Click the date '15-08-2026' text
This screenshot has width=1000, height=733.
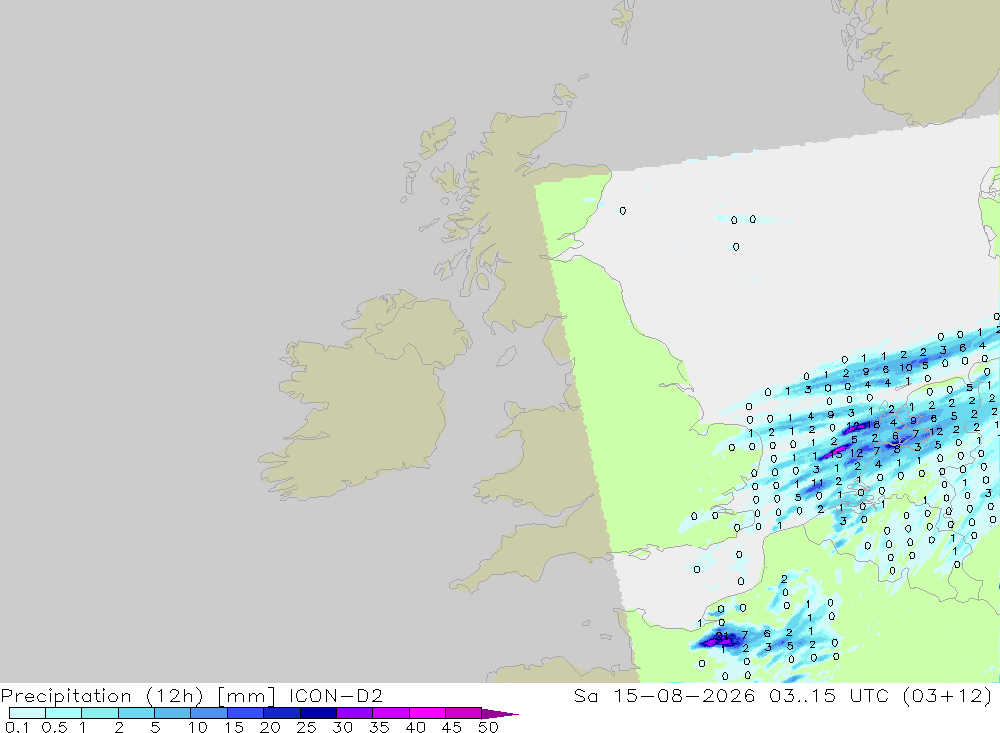684,695
